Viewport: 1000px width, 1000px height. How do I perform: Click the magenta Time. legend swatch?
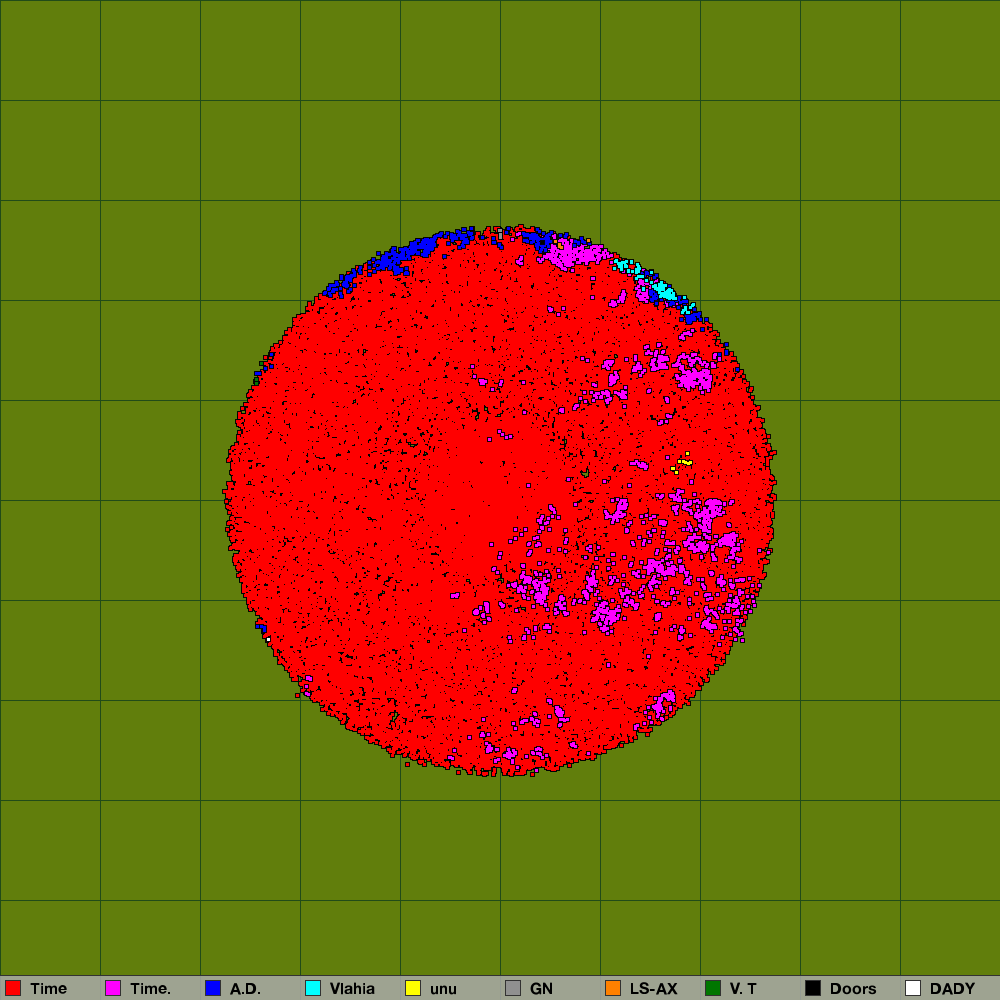(113, 988)
